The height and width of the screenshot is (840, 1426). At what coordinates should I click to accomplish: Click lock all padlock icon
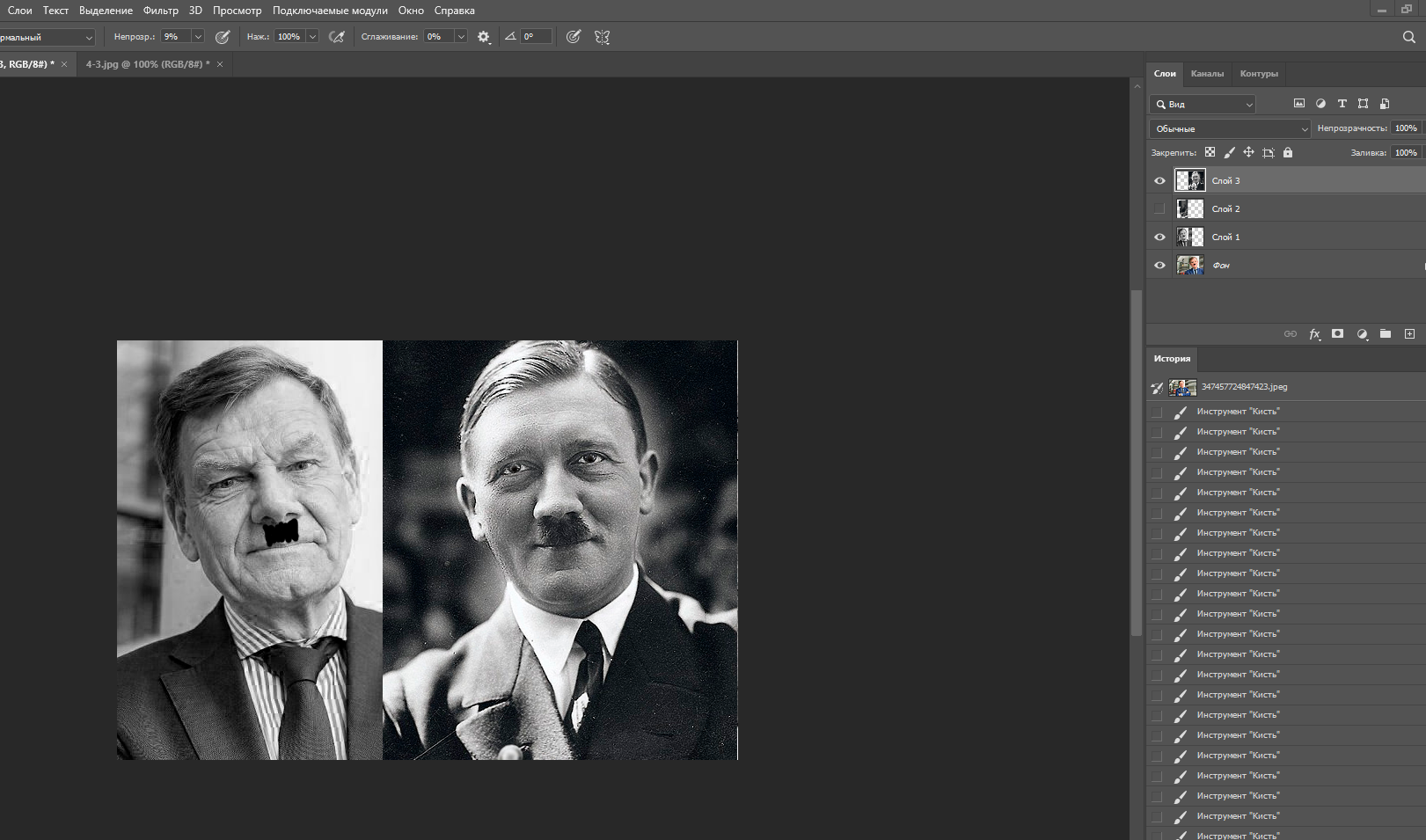point(1288,152)
